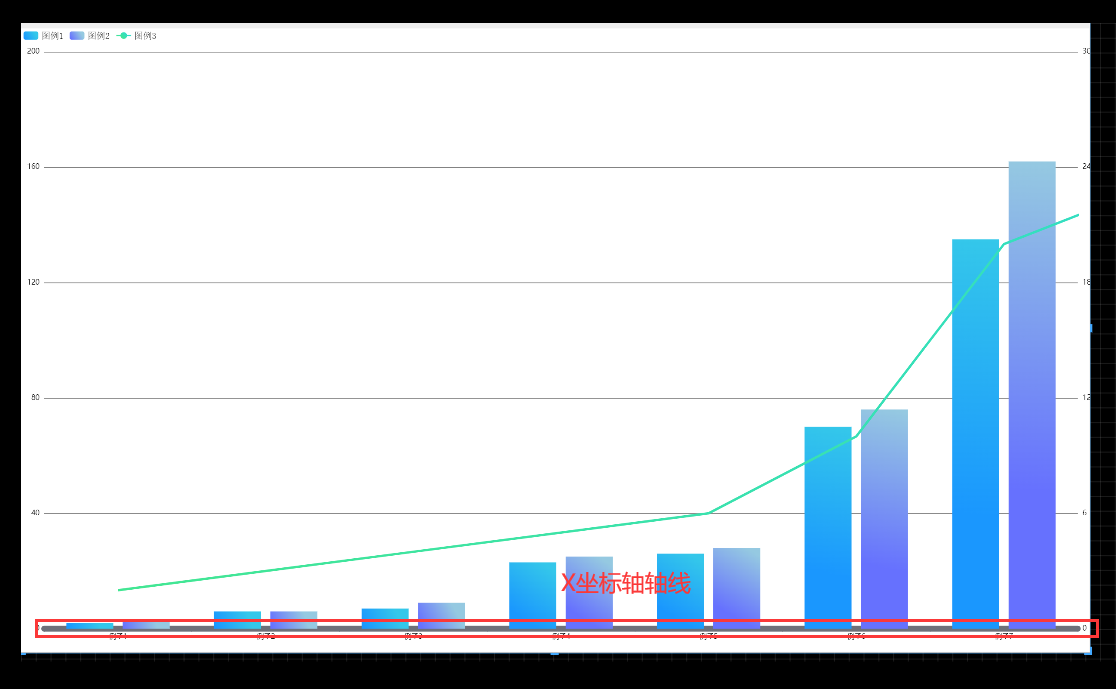The height and width of the screenshot is (689, 1116).
Task: Click the right-edge middle selection handle
Action: pos(1089,328)
